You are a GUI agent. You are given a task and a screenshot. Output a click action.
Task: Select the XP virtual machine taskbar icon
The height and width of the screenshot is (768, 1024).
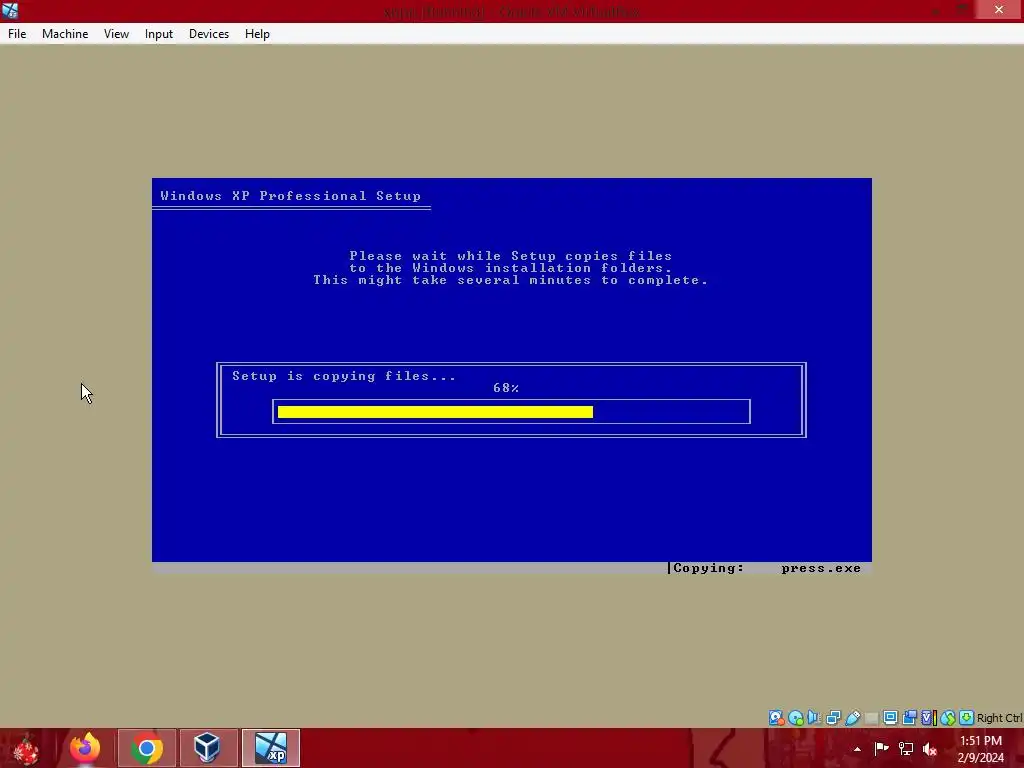(x=271, y=748)
